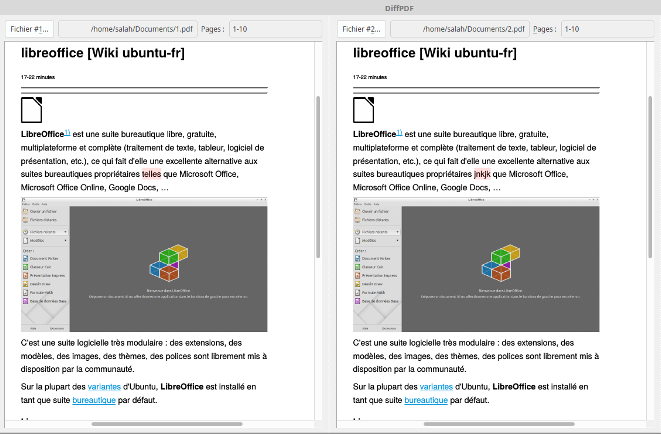
Task: Click the LibreOffice Start Center screenshot in left pane
Action: click(x=144, y=265)
